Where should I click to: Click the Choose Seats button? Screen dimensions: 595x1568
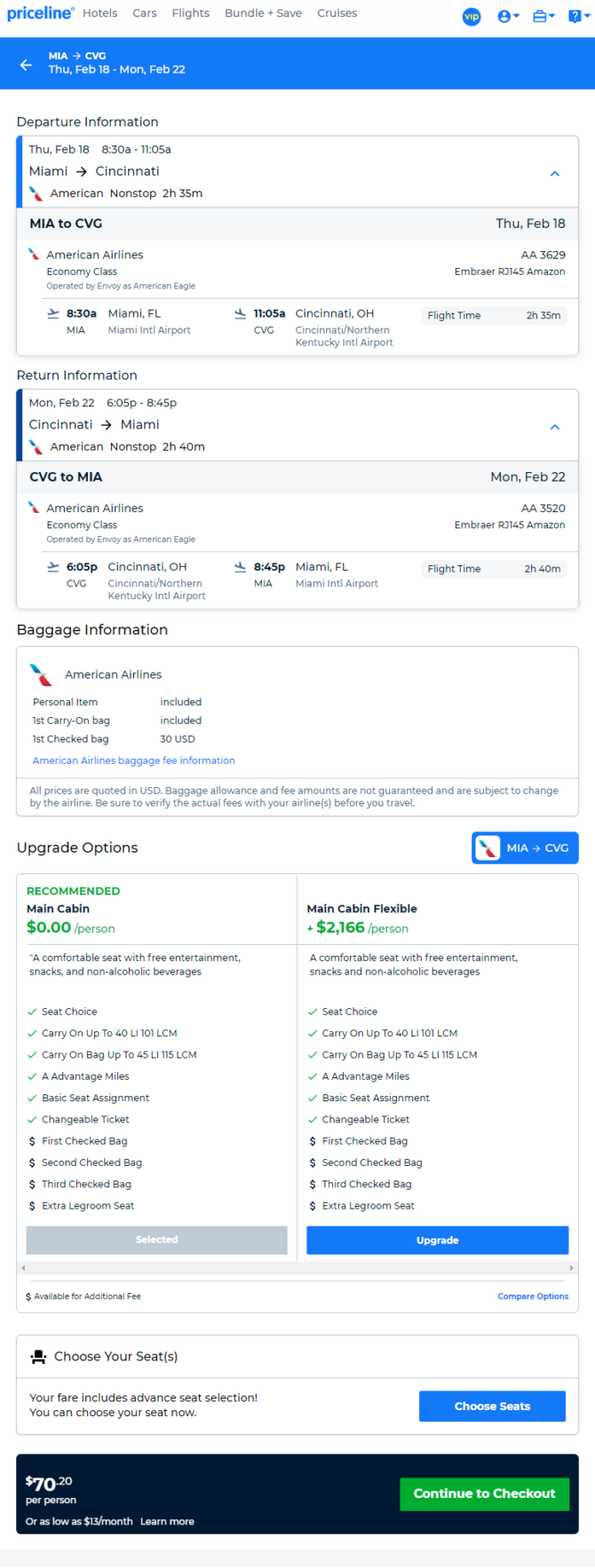click(x=492, y=1406)
